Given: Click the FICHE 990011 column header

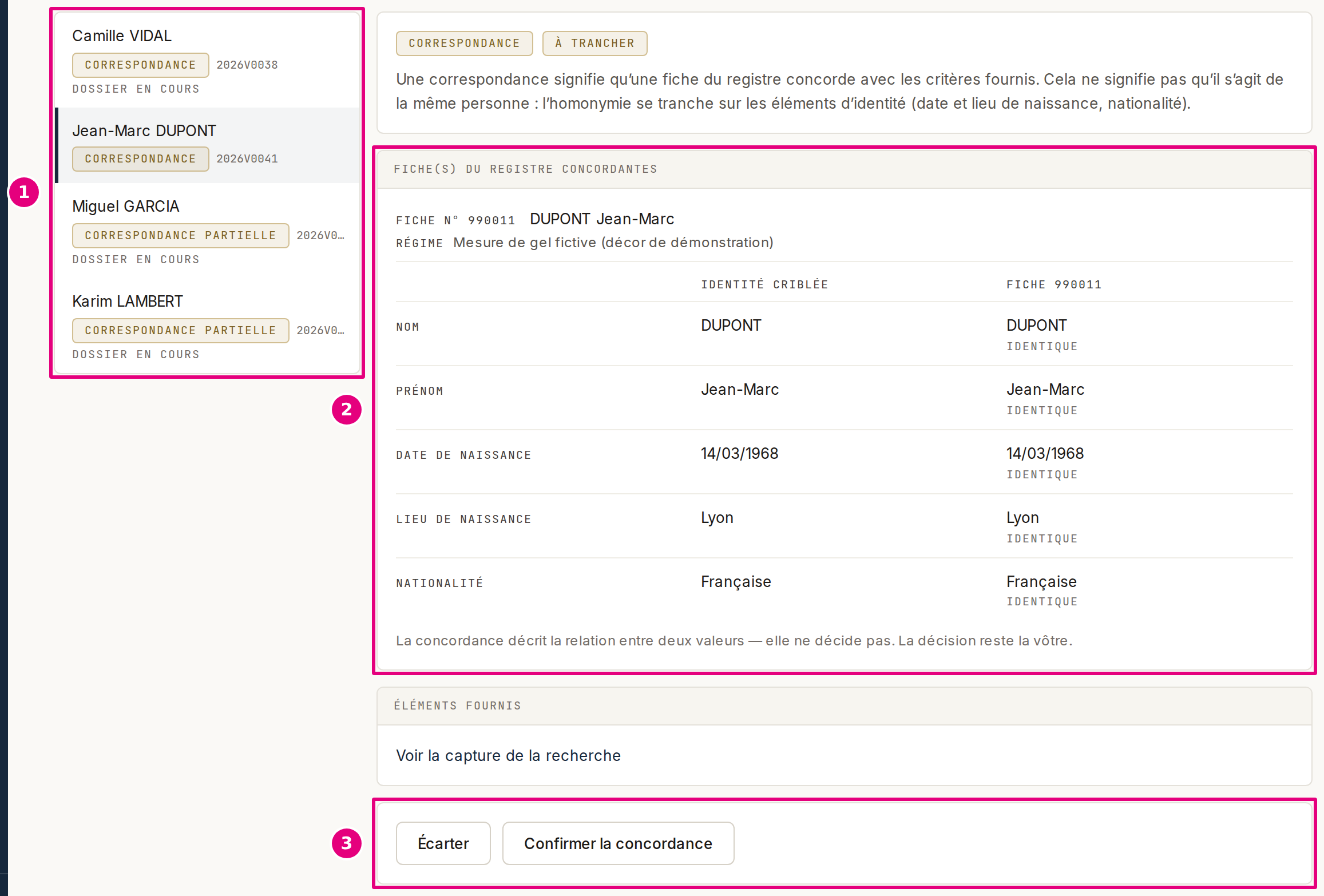Looking at the screenshot, I should coord(1054,285).
